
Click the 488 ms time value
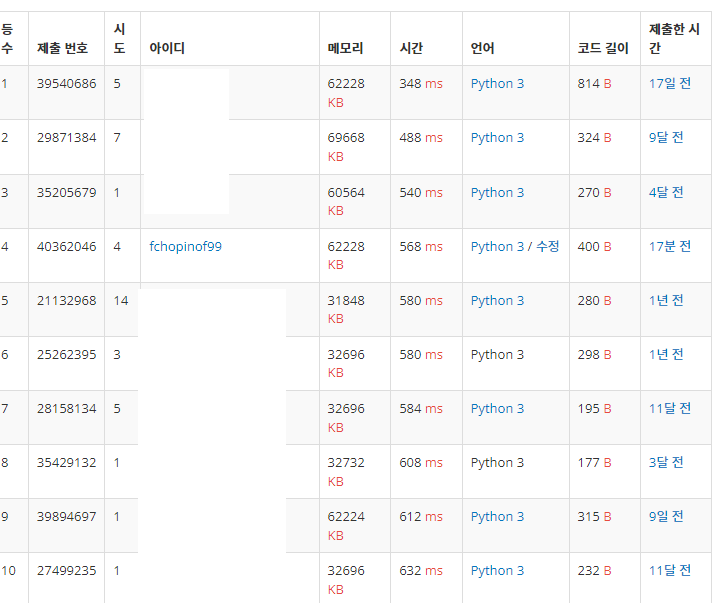421,138
